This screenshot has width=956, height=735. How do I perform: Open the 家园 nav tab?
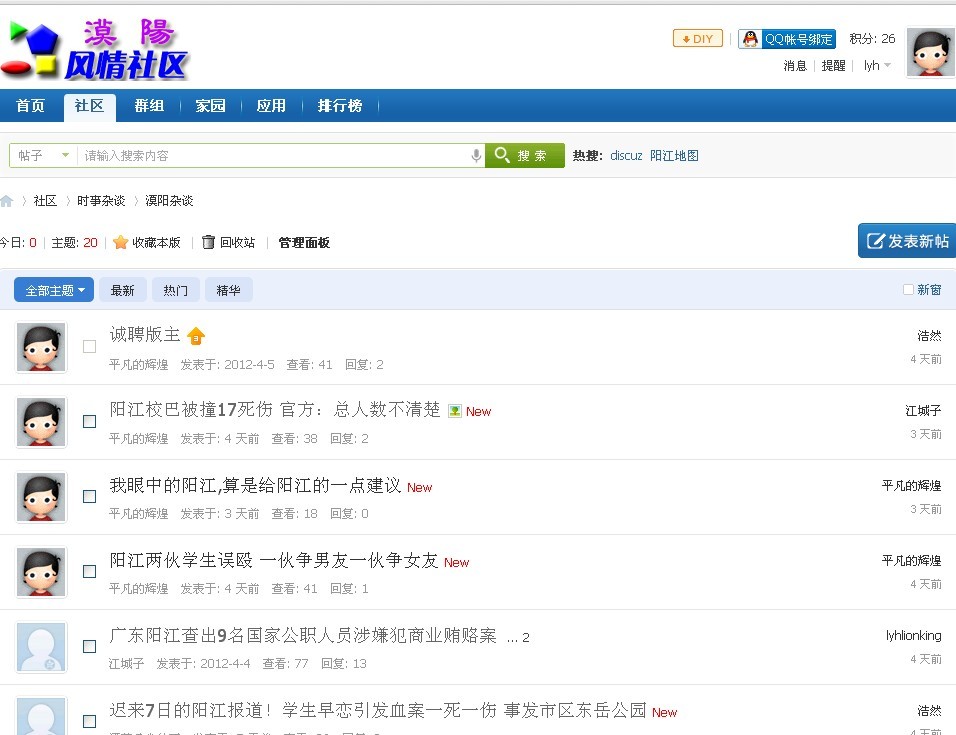(x=210, y=105)
